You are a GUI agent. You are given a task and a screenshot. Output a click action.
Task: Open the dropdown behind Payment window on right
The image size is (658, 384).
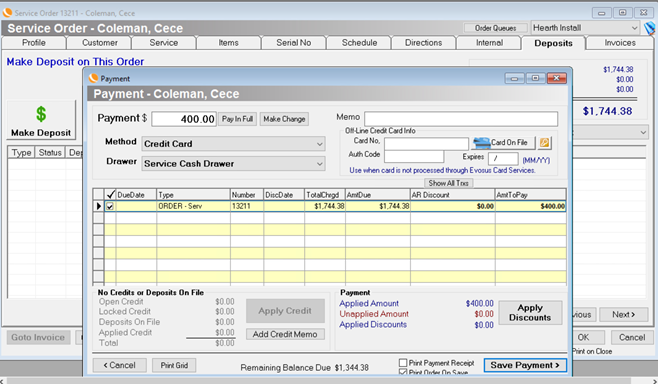643,133
